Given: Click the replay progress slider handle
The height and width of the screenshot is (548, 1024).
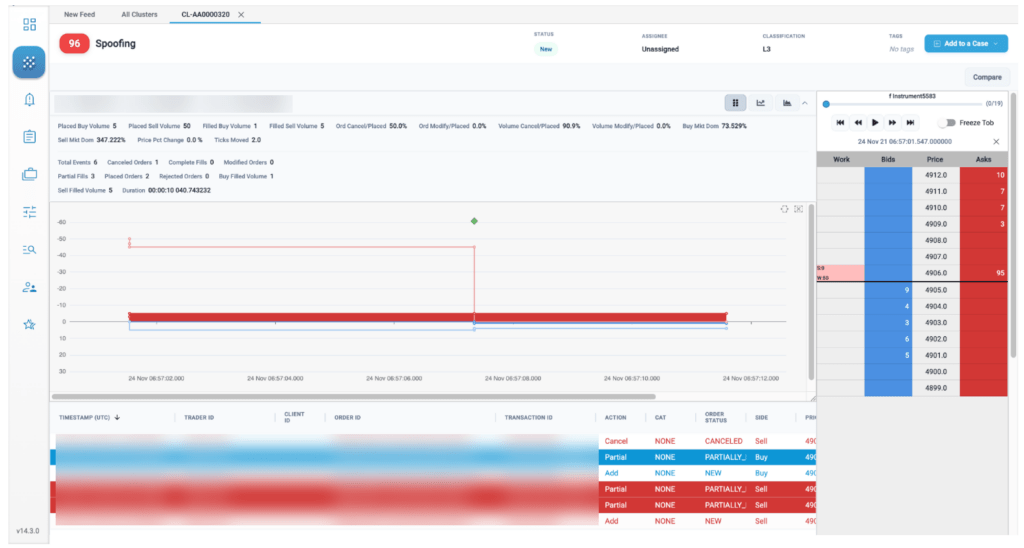Looking at the screenshot, I should (826, 104).
